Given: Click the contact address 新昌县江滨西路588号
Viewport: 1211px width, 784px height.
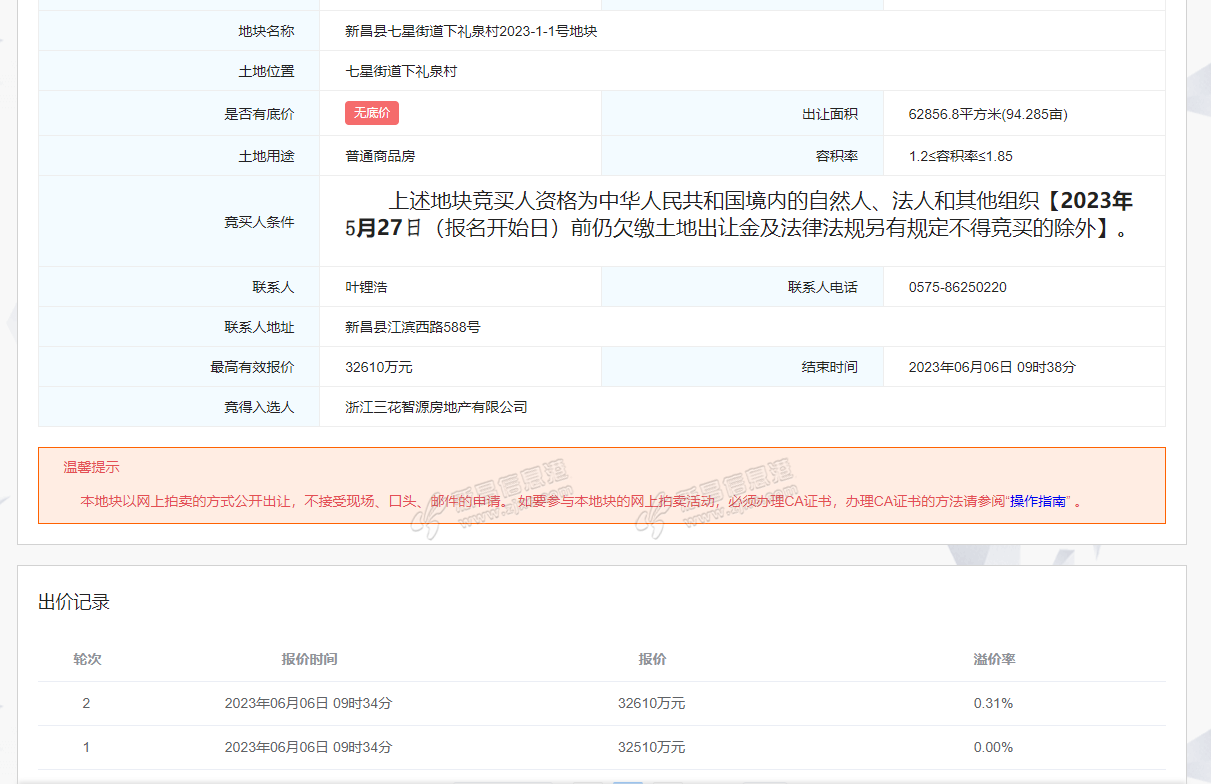Looking at the screenshot, I should 412,327.
